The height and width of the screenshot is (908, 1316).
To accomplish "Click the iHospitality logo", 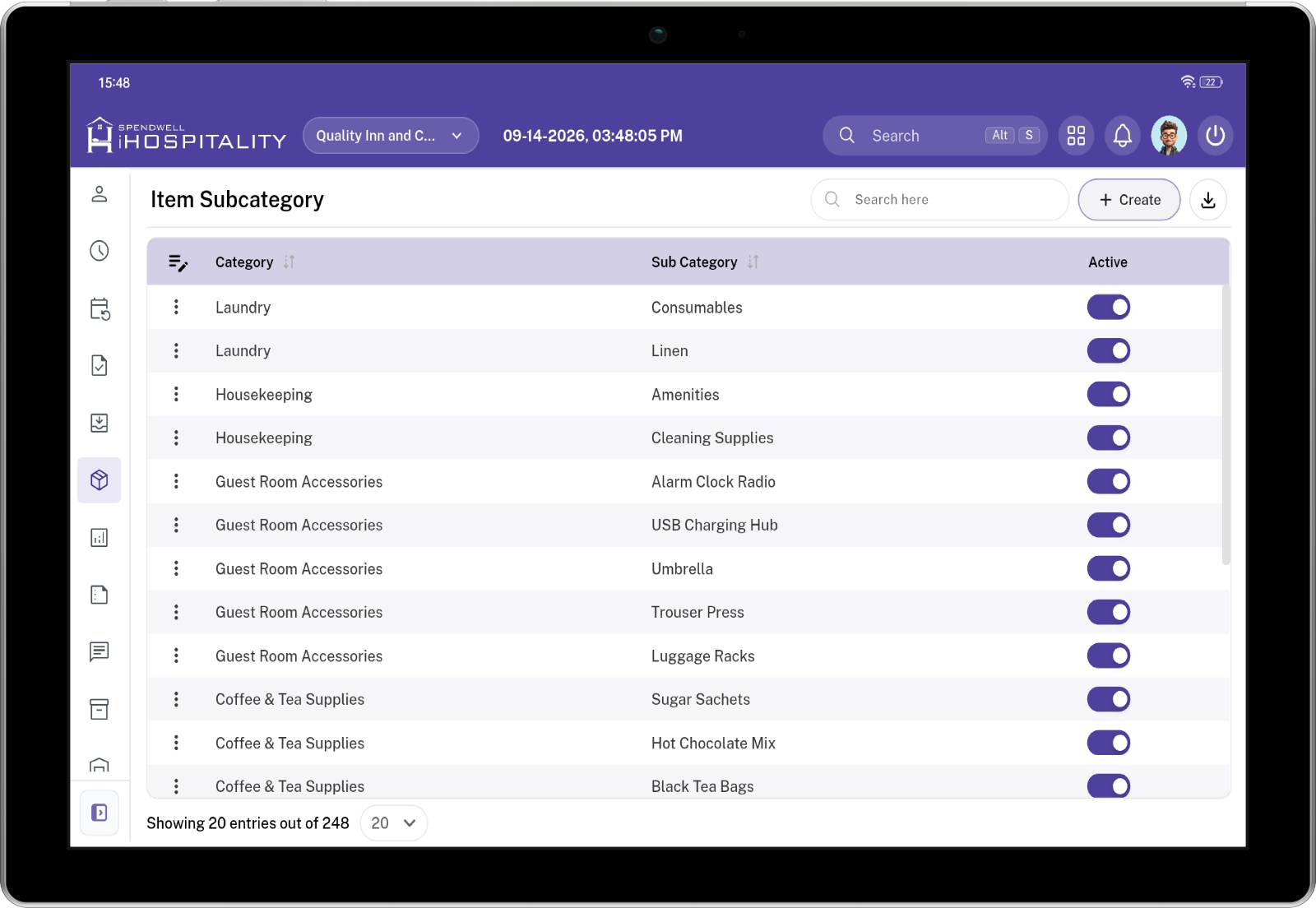I will 187,136.
